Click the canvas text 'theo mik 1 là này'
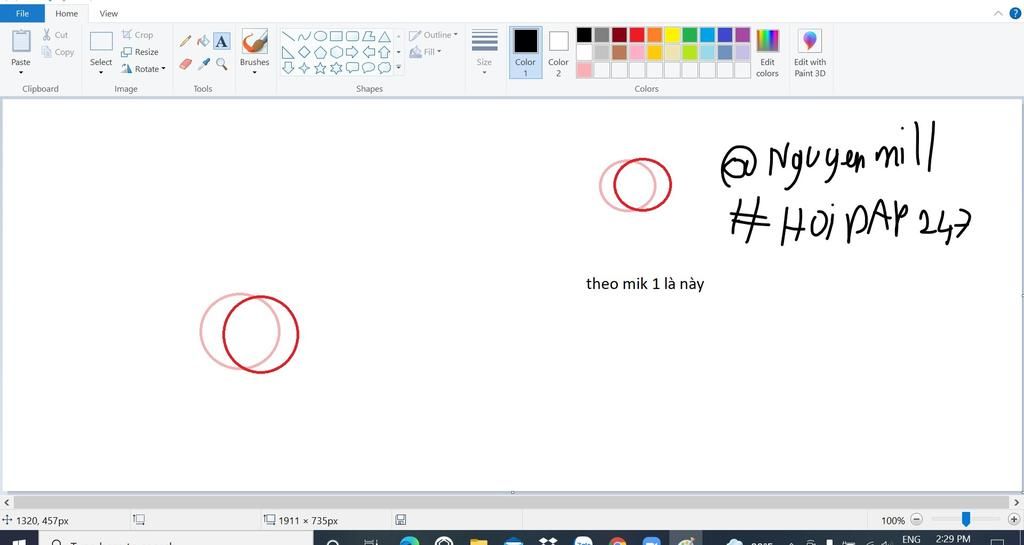Image resolution: width=1024 pixels, height=545 pixels. click(645, 284)
